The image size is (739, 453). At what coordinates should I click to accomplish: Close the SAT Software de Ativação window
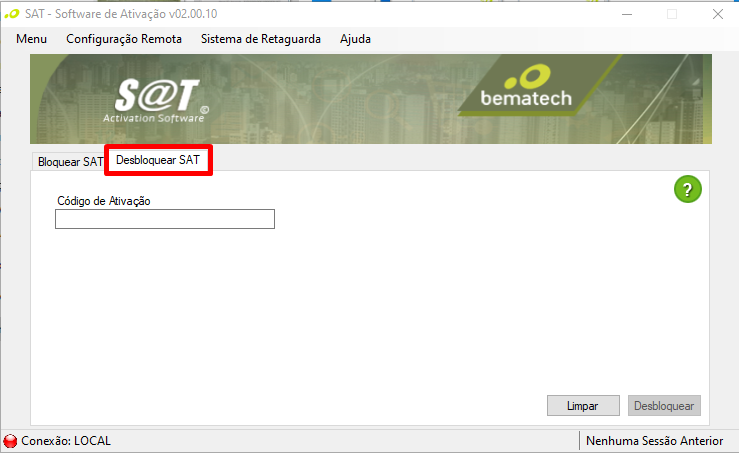coord(718,14)
